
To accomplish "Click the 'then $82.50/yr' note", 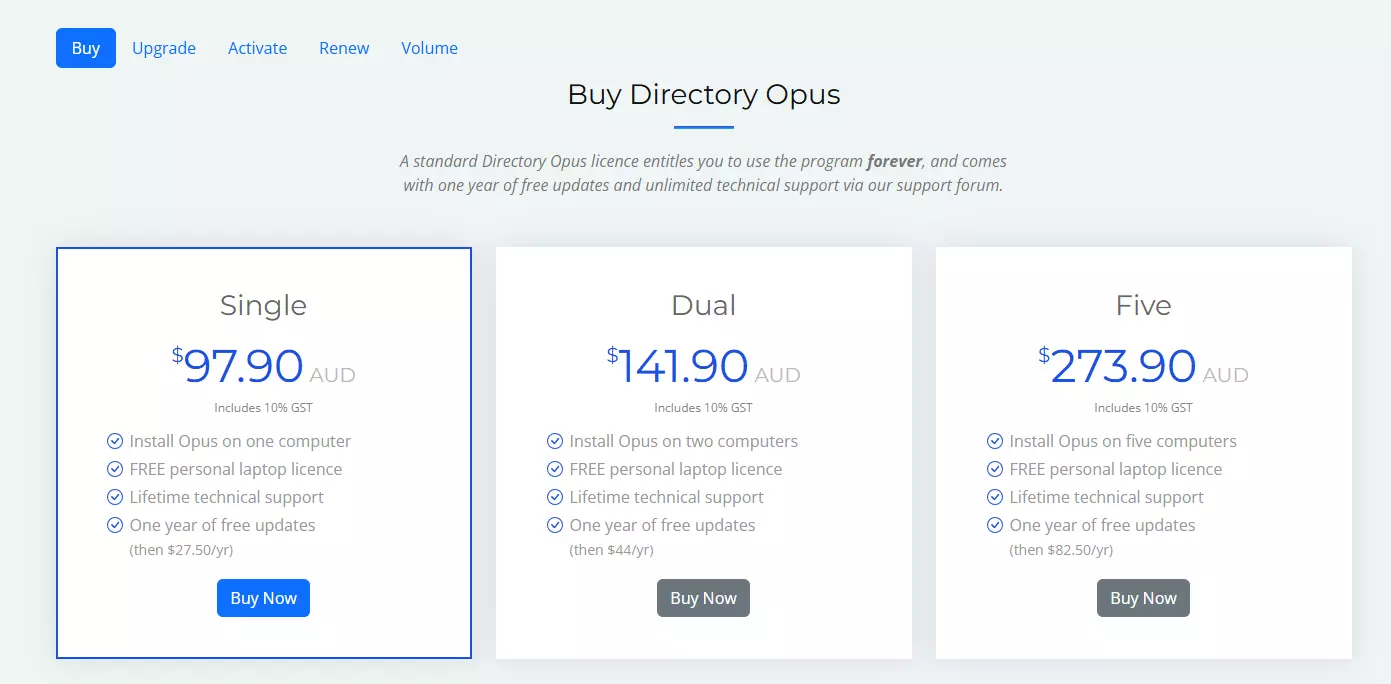I will tap(1061, 550).
